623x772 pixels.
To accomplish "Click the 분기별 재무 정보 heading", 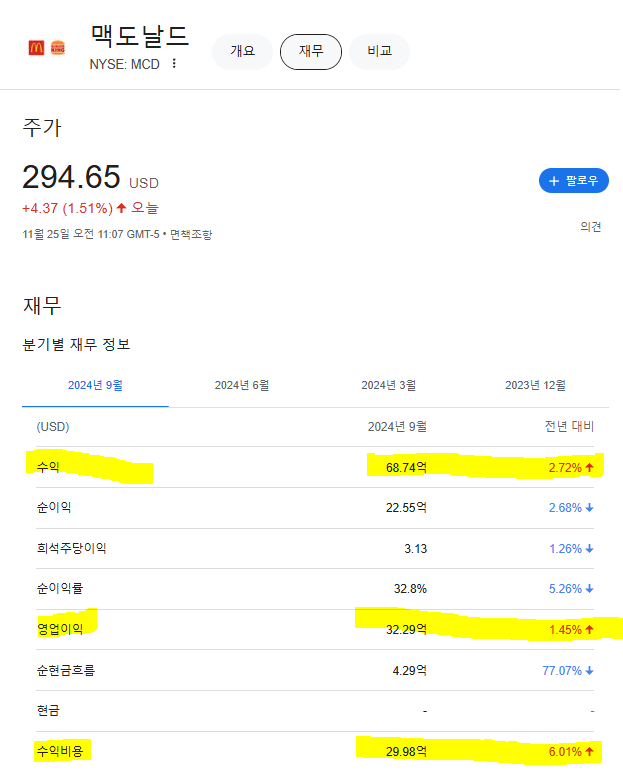I will tap(76, 344).
